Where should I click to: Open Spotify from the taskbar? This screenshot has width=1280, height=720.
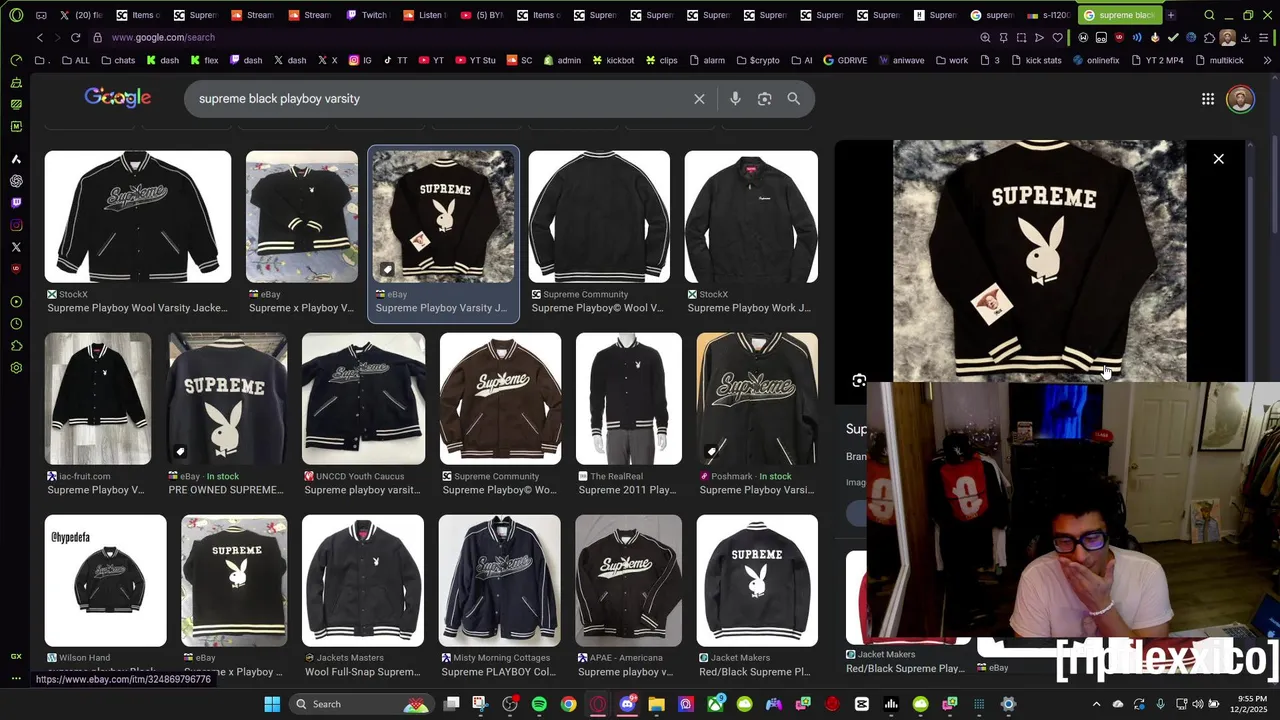point(539,704)
